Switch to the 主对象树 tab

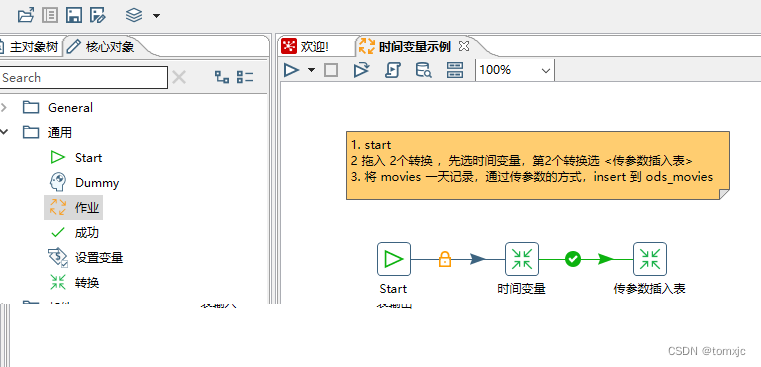pyautogui.click(x=30, y=47)
